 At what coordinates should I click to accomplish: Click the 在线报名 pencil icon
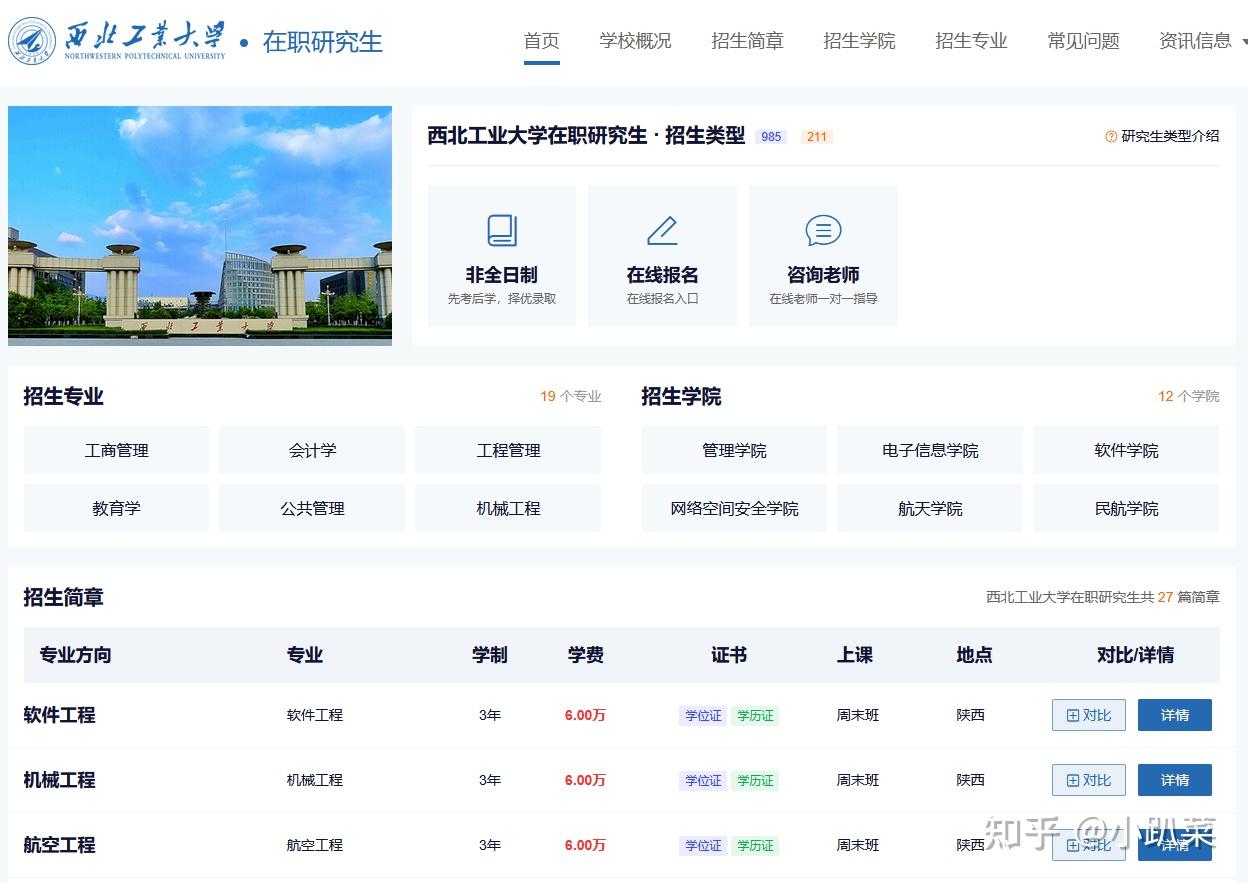[662, 231]
